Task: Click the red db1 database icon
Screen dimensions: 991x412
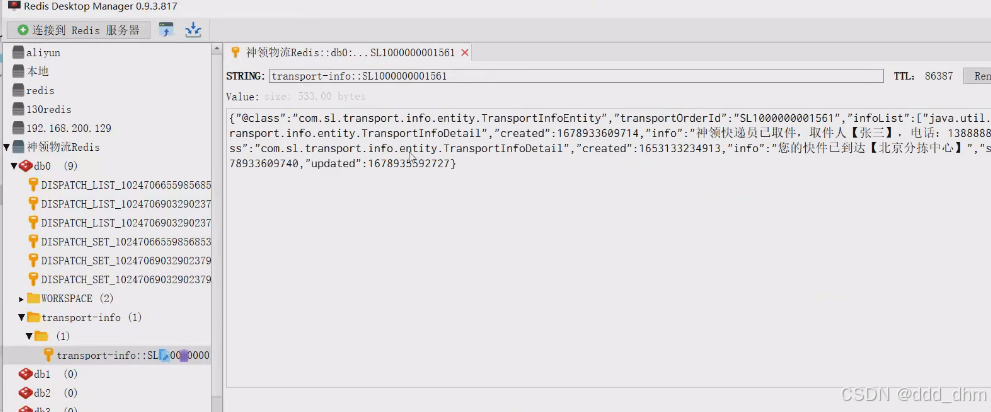Action: coord(25,374)
